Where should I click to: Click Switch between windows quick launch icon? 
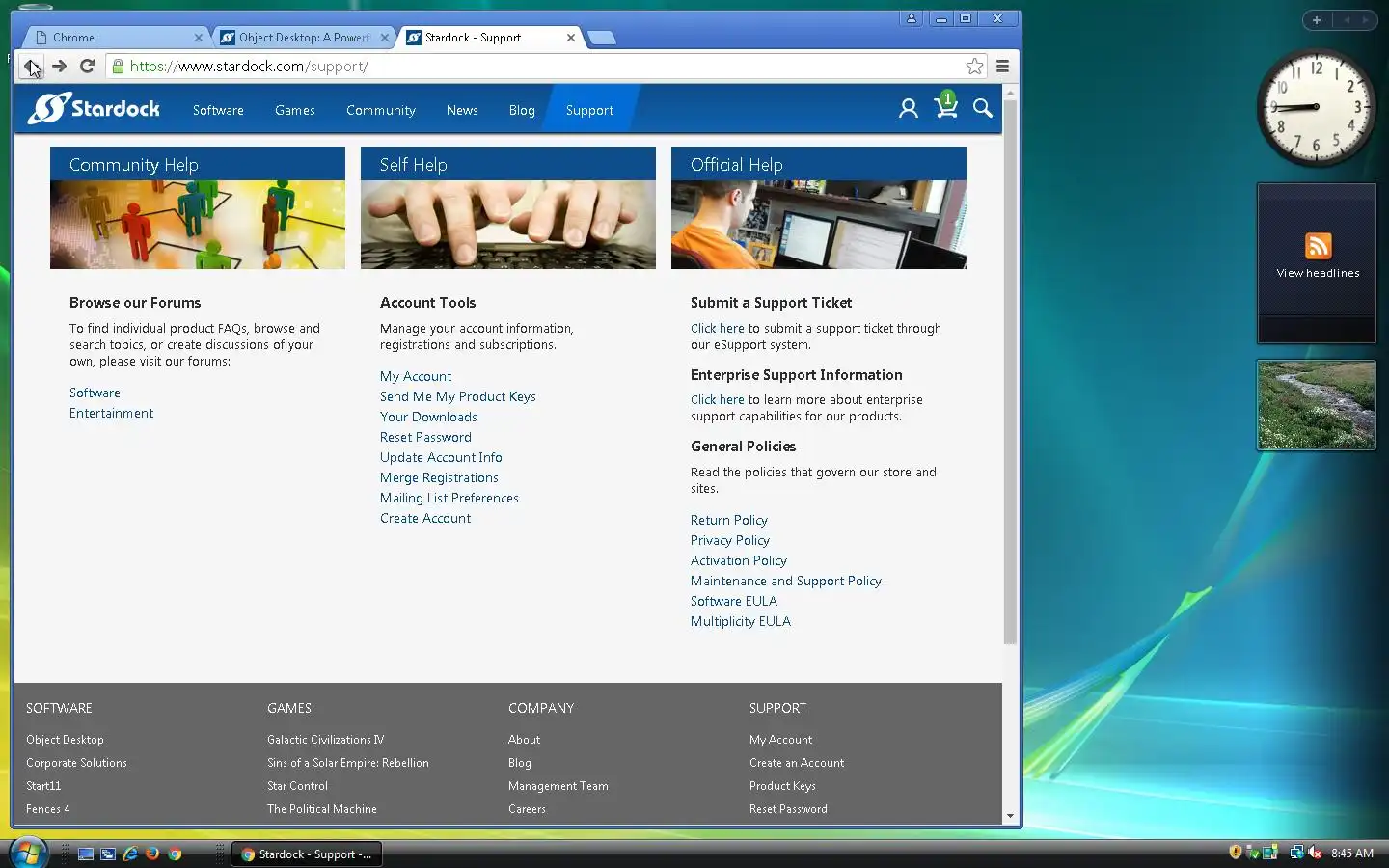coord(108,854)
